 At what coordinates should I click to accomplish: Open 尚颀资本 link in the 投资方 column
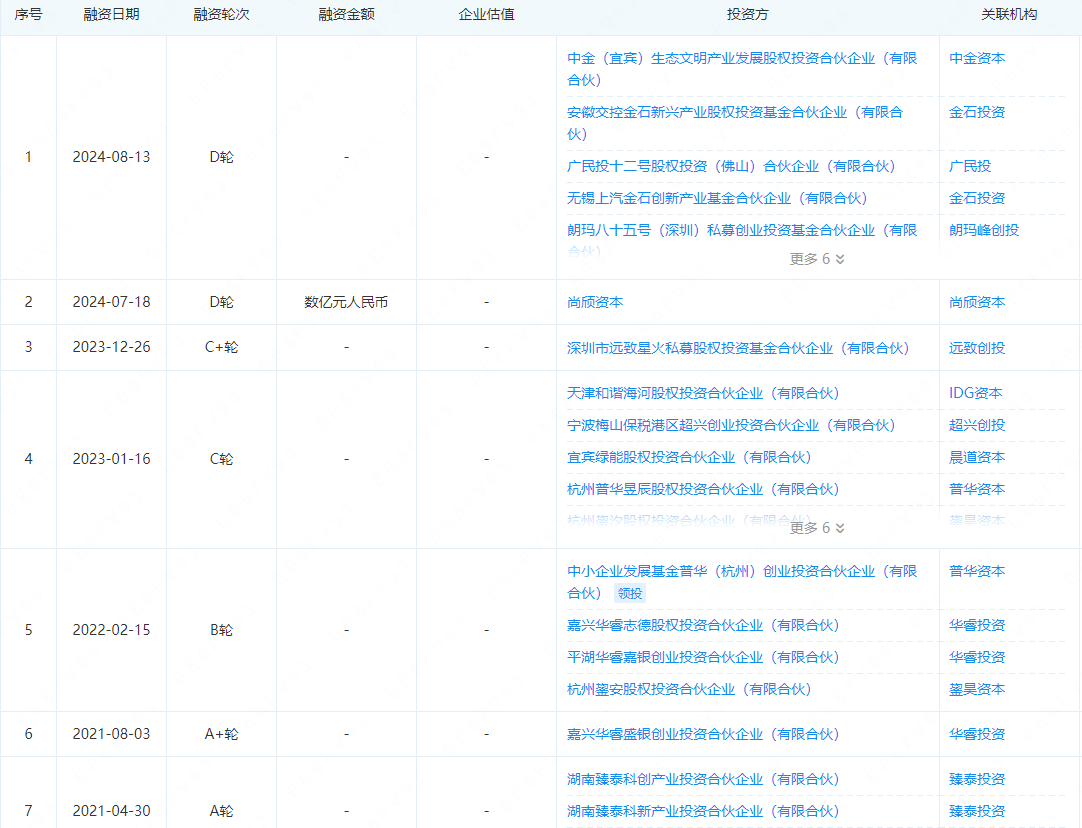coord(595,302)
